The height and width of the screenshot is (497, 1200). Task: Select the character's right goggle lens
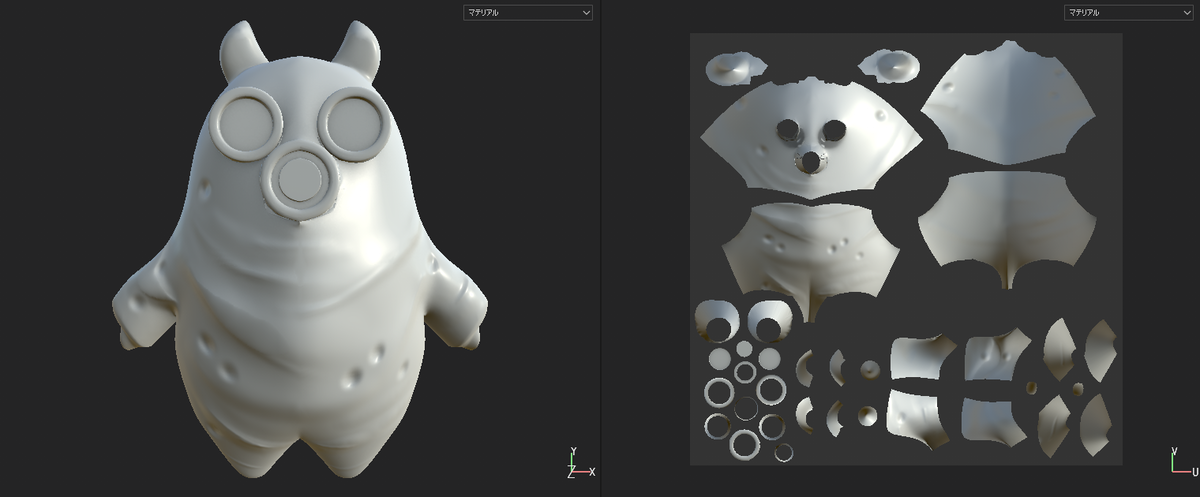tap(355, 122)
